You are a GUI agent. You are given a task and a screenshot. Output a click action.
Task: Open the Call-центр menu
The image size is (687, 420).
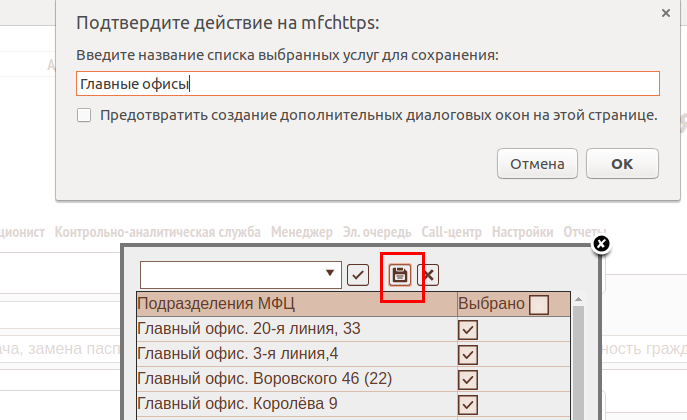[451, 232]
